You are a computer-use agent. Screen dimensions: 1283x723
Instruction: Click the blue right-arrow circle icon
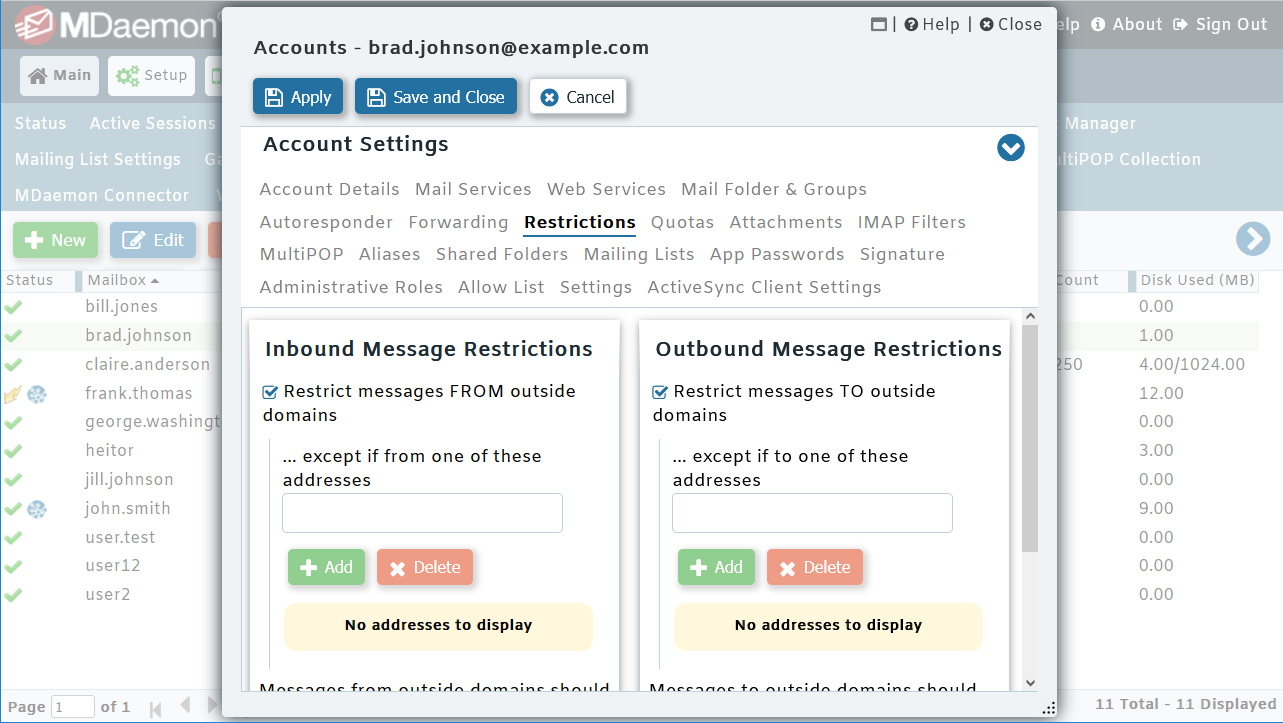[x=1253, y=239]
